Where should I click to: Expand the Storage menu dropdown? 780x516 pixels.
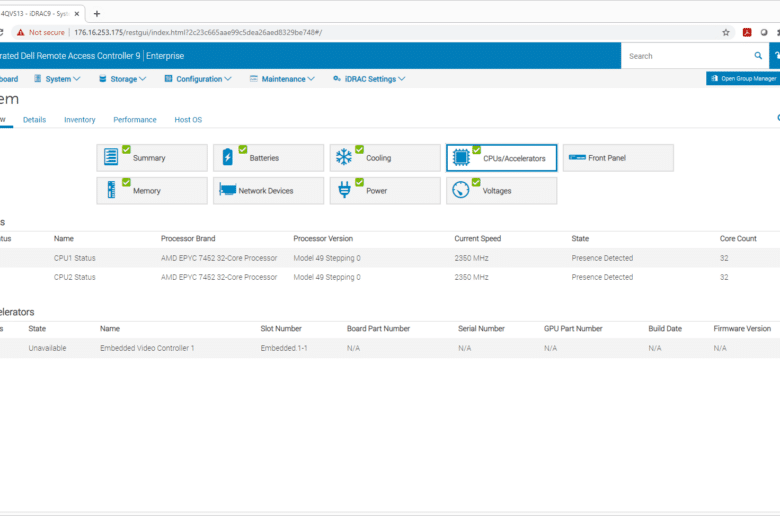pyautogui.click(x=122, y=79)
